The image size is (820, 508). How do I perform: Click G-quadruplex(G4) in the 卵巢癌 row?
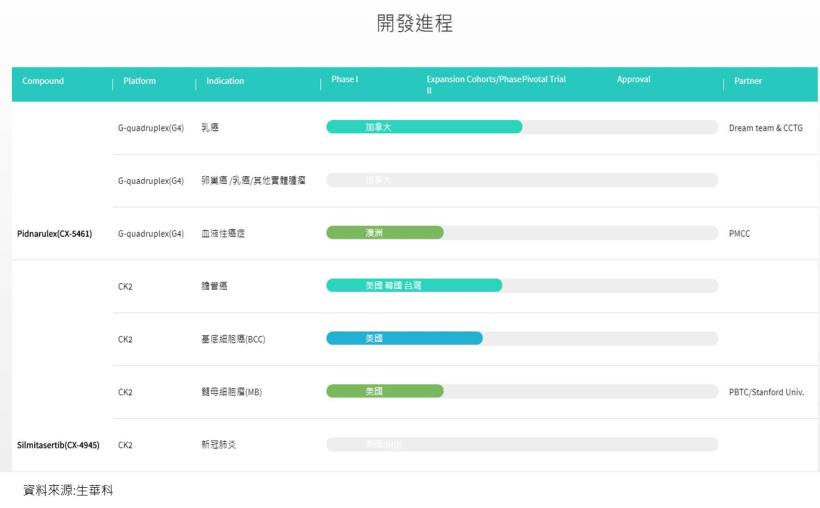151,180
